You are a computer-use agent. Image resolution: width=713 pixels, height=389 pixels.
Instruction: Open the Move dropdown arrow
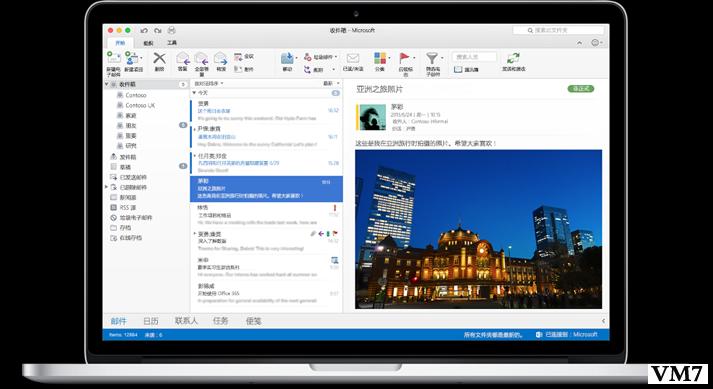[x=296, y=58]
